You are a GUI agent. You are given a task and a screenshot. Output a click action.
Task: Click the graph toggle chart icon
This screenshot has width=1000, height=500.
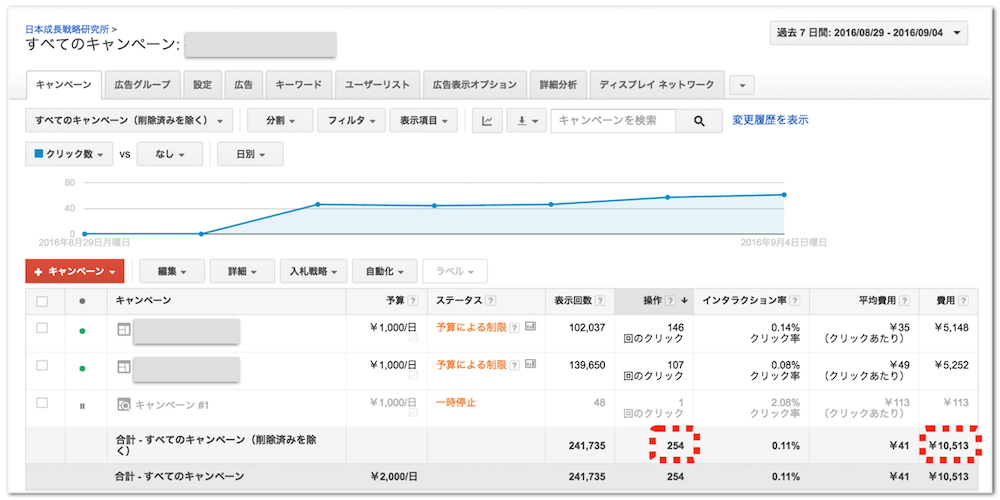tap(487, 121)
